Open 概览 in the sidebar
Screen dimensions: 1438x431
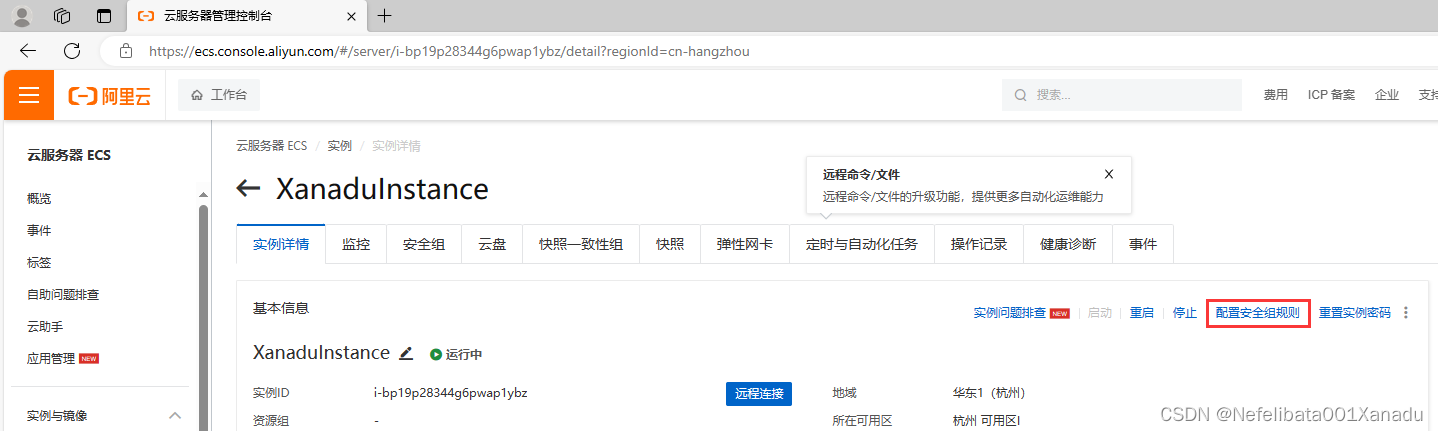click(39, 199)
